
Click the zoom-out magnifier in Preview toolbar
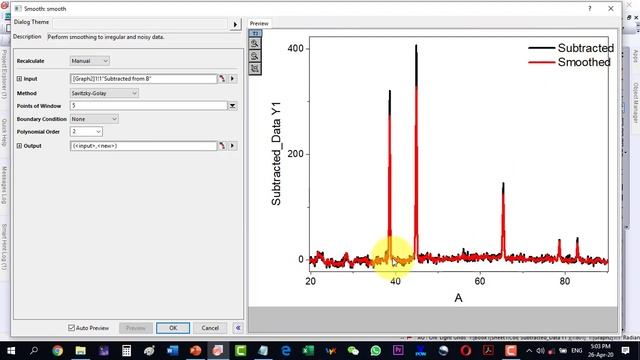coord(255,56)
